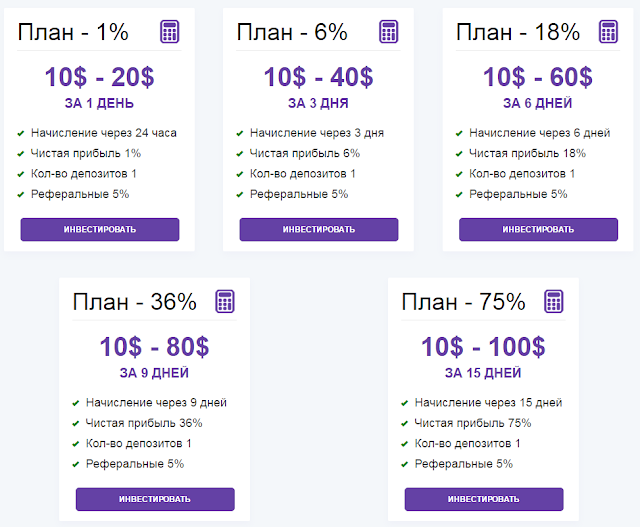Click 'Начисление через 9 дней' list item
Image resolution: width=640 pixels, height=527 pixels.
[x=156, y=403]
